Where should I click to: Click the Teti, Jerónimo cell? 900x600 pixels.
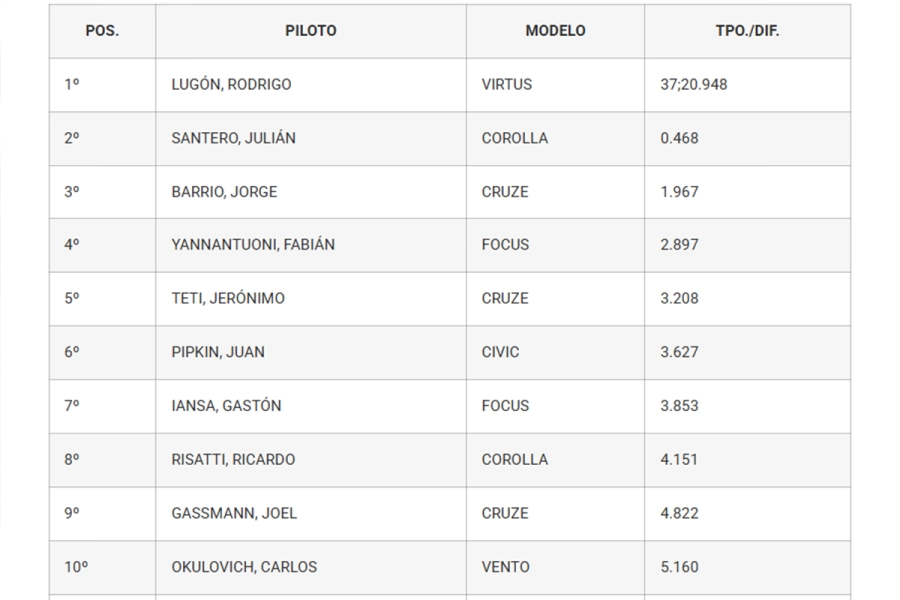[228, 299]
